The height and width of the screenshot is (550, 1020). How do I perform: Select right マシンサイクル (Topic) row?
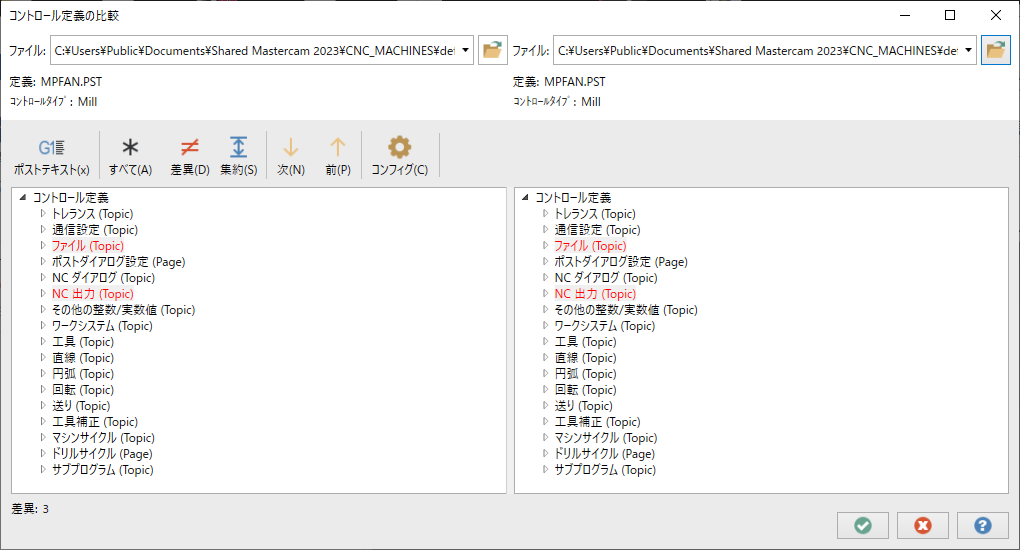pos(606,438)
